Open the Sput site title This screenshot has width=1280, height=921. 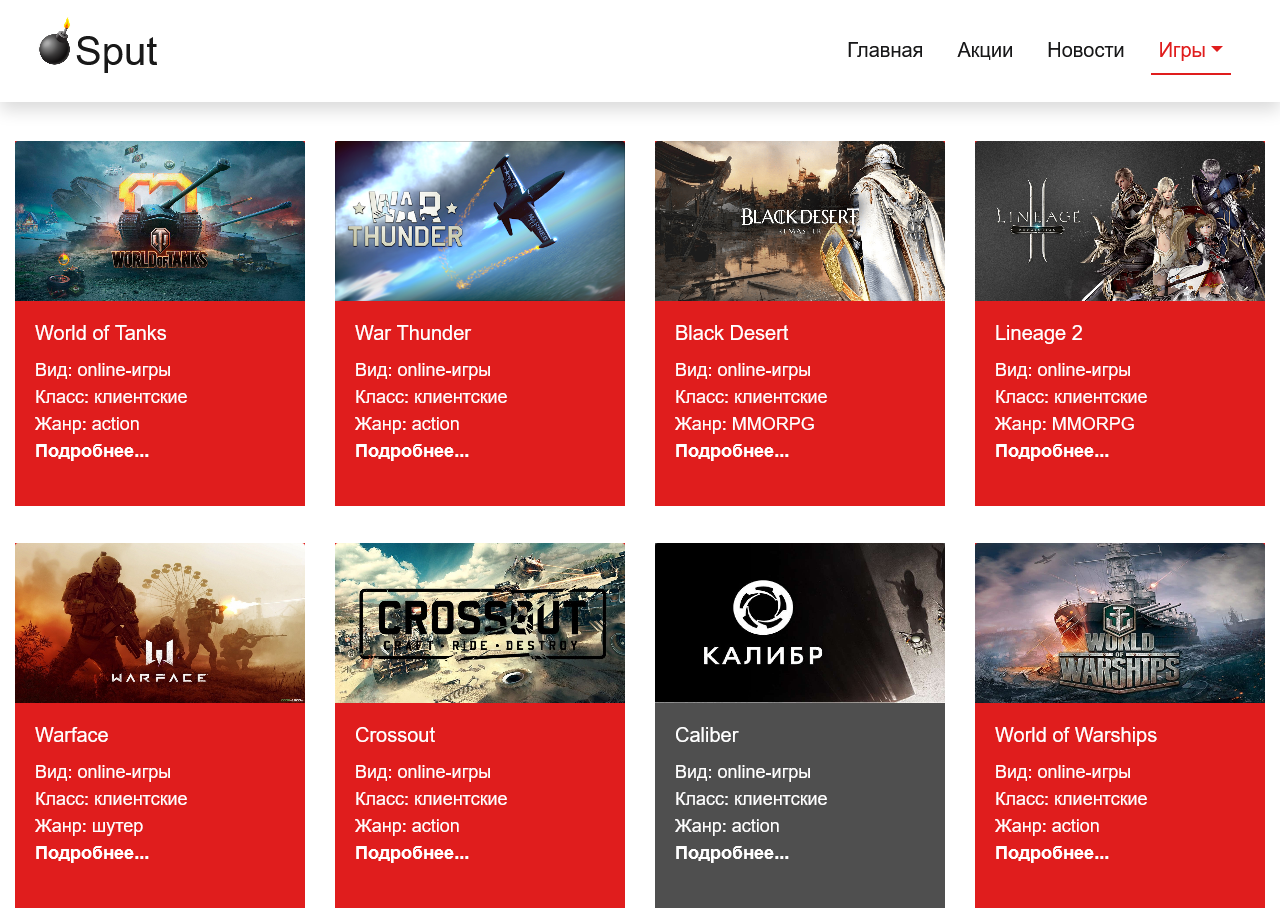(116, 51)
